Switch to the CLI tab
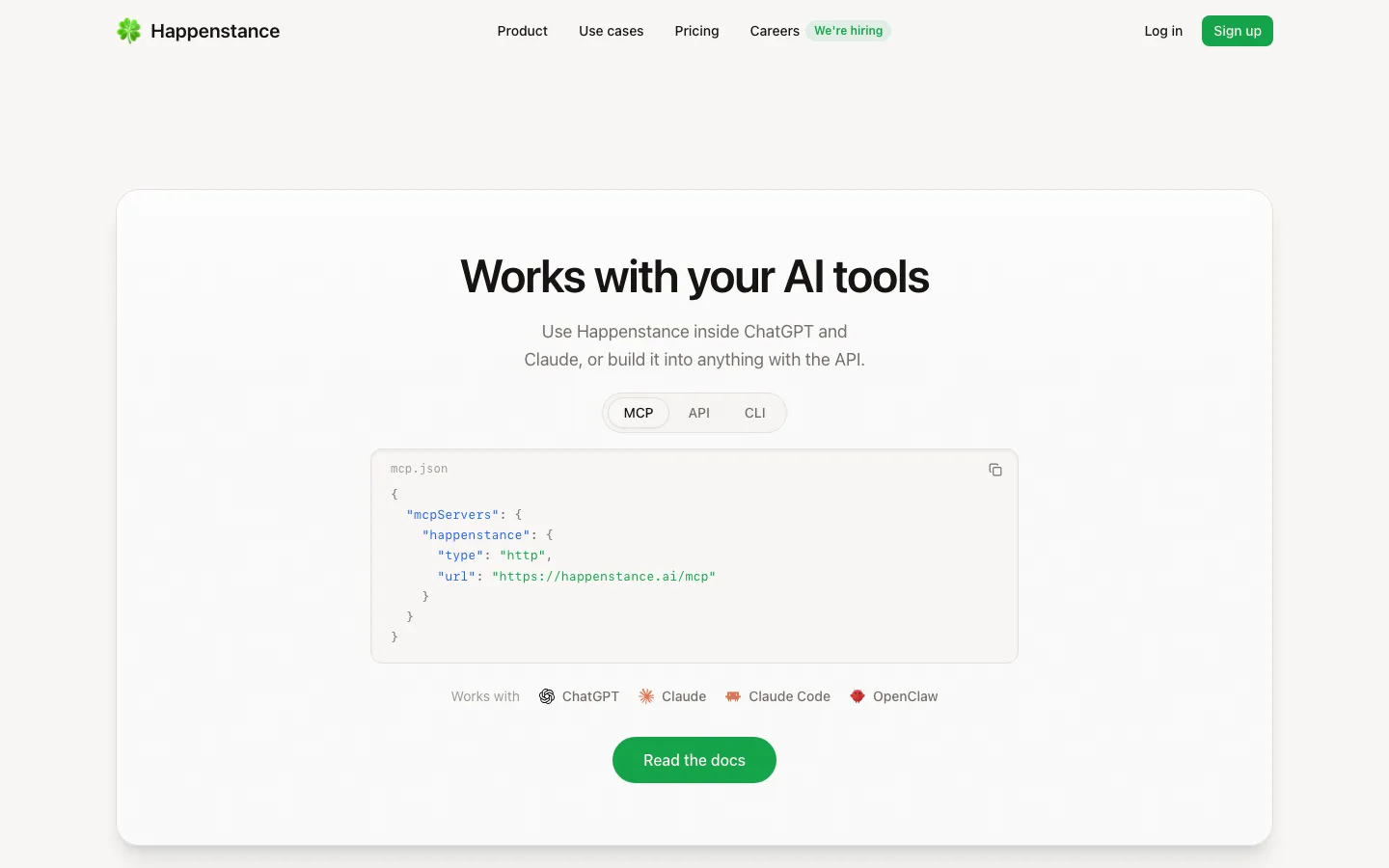Screen dimensions: 1389x868 755,413
